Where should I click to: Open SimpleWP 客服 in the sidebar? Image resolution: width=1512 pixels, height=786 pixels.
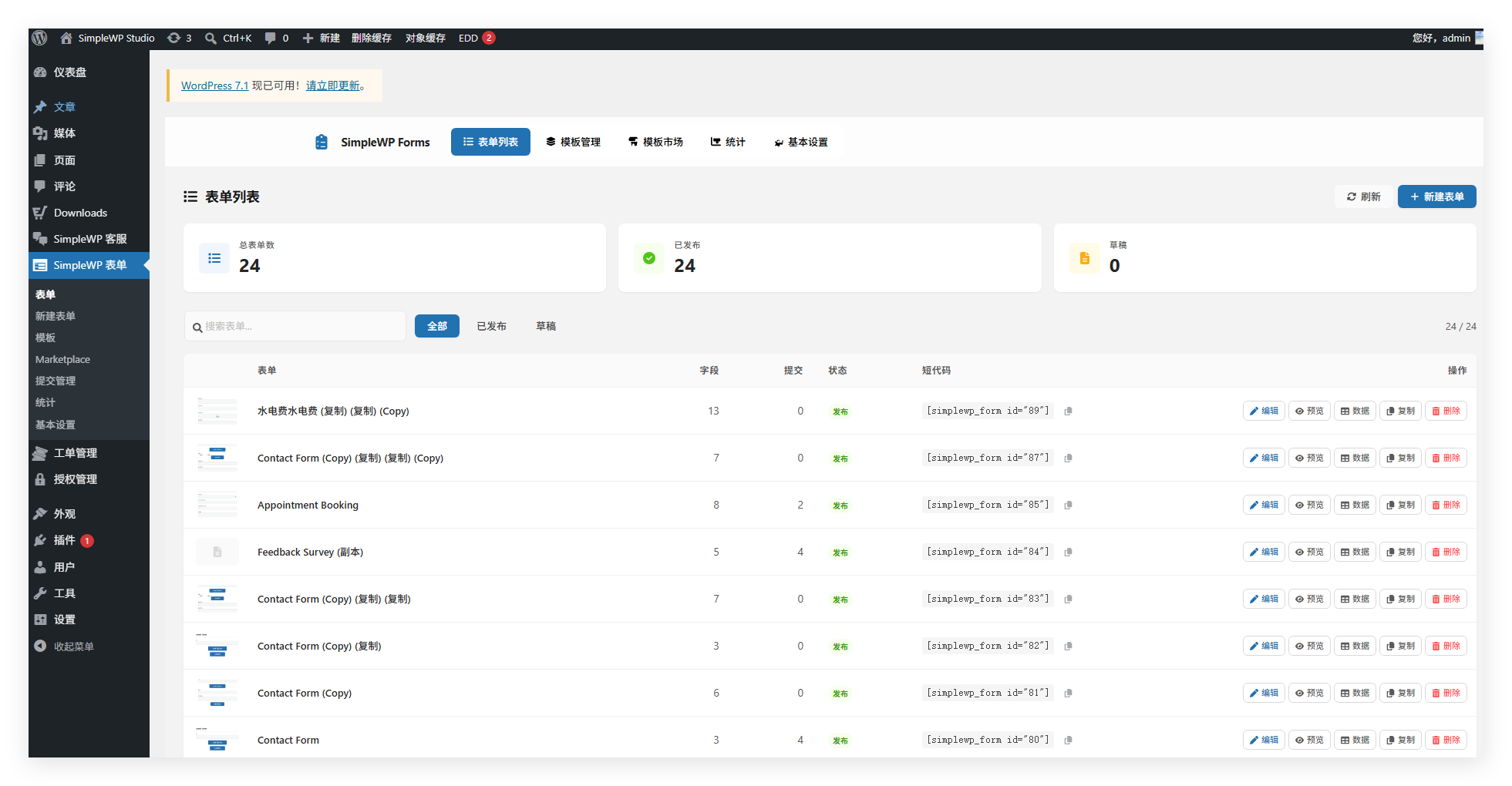(89, 239)
